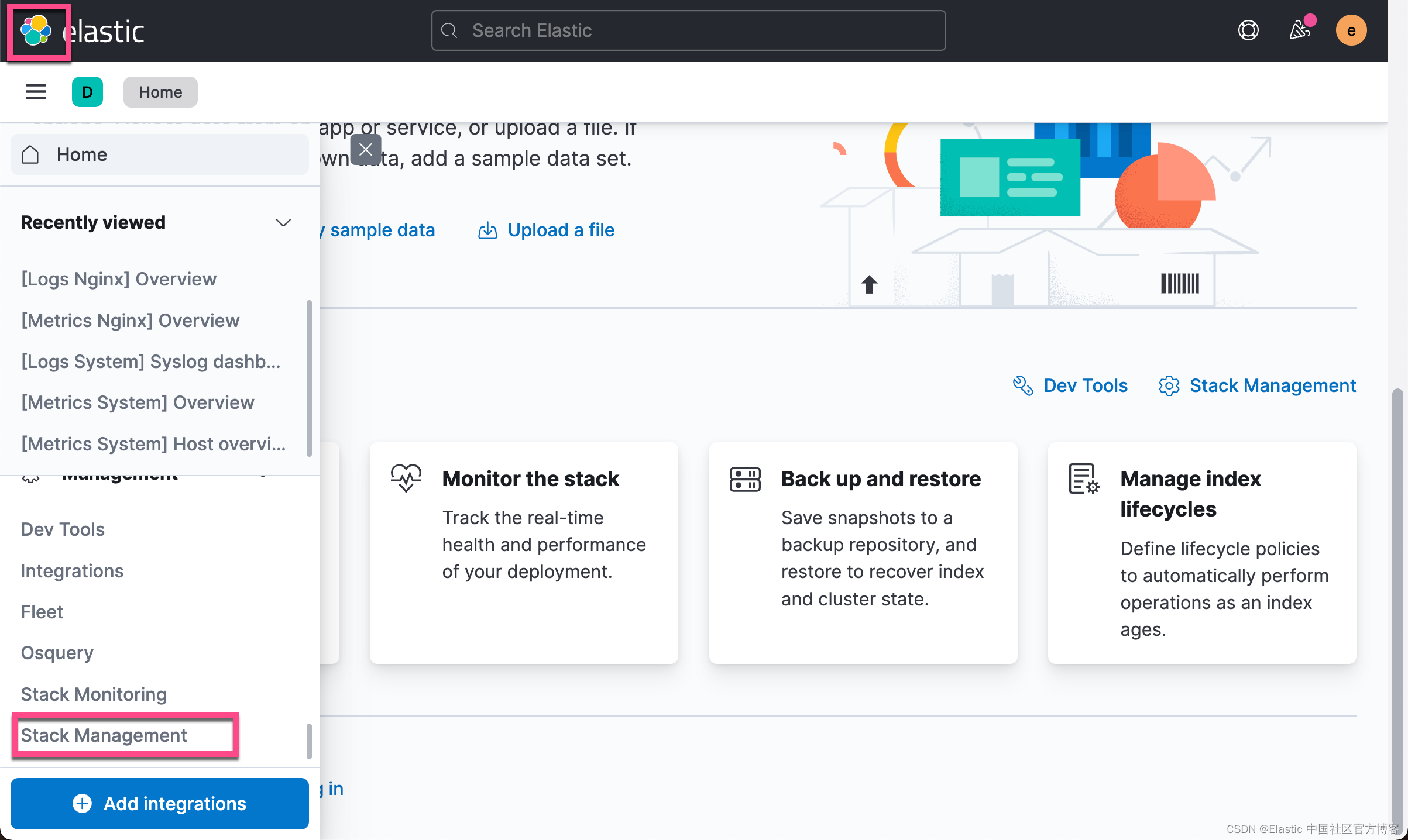Image resolution: width=1408 pixels, height=840 pixels.
Task: Click the Search Elastic input field
Action: pos(688,30)
